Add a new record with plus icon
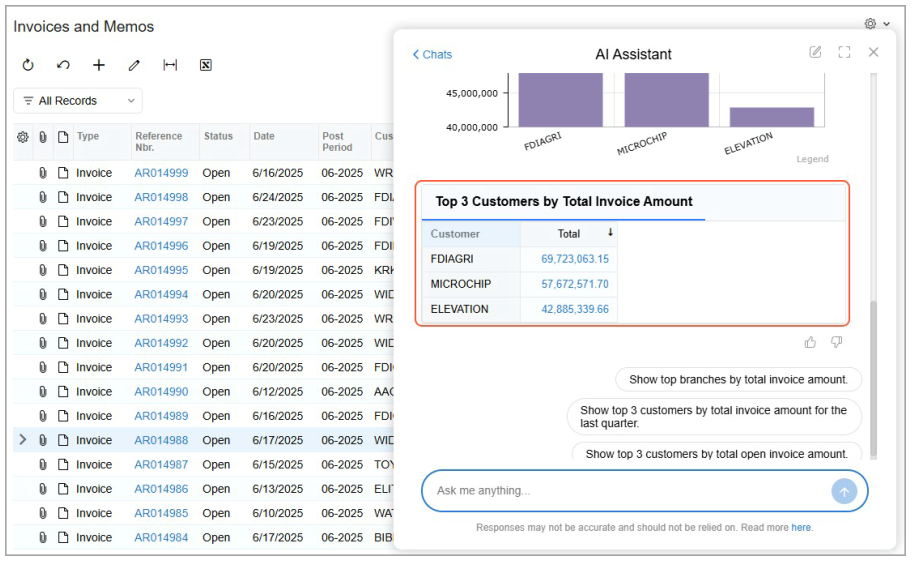The width and height of the screenshot is (912, 568). tap(99, 65)
